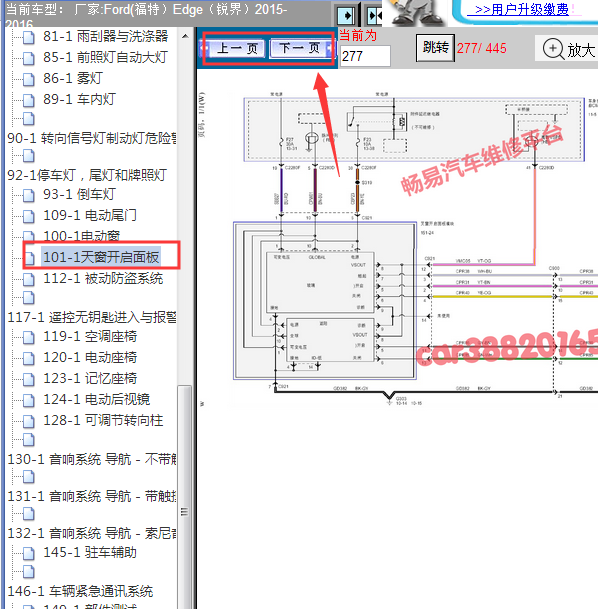Click the document icon beside 89-1 车内灯
Viewport: 598px width, 609px height.
click(x=28, y=100)
